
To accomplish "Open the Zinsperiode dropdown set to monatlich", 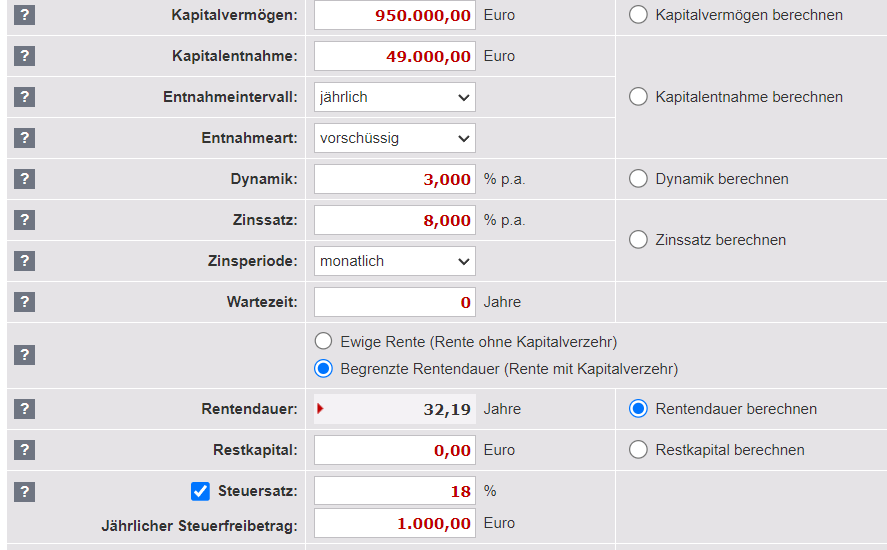I will (394, 261).
